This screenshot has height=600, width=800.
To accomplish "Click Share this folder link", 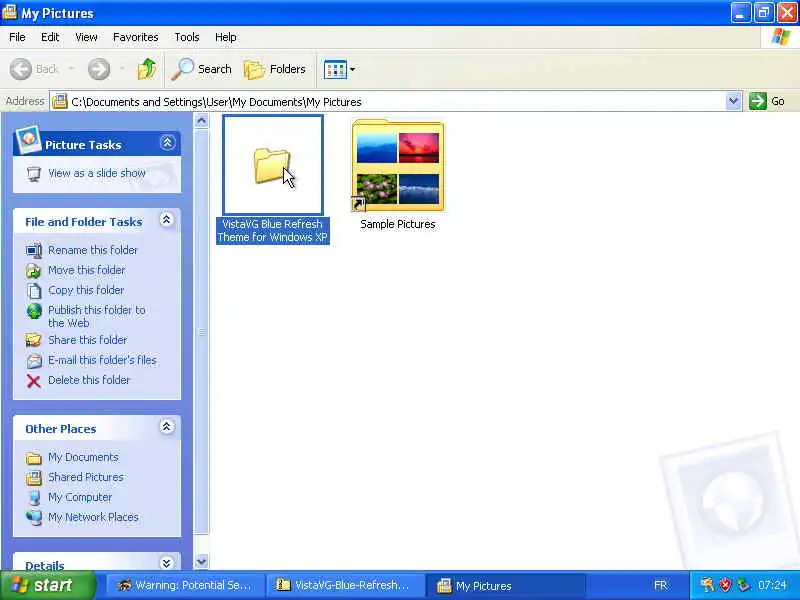I will [88, 340].
